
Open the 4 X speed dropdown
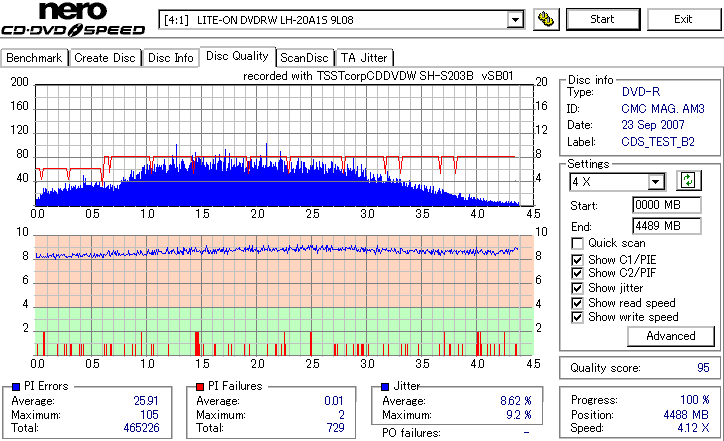pyautogui.click(x=655, y=182)
